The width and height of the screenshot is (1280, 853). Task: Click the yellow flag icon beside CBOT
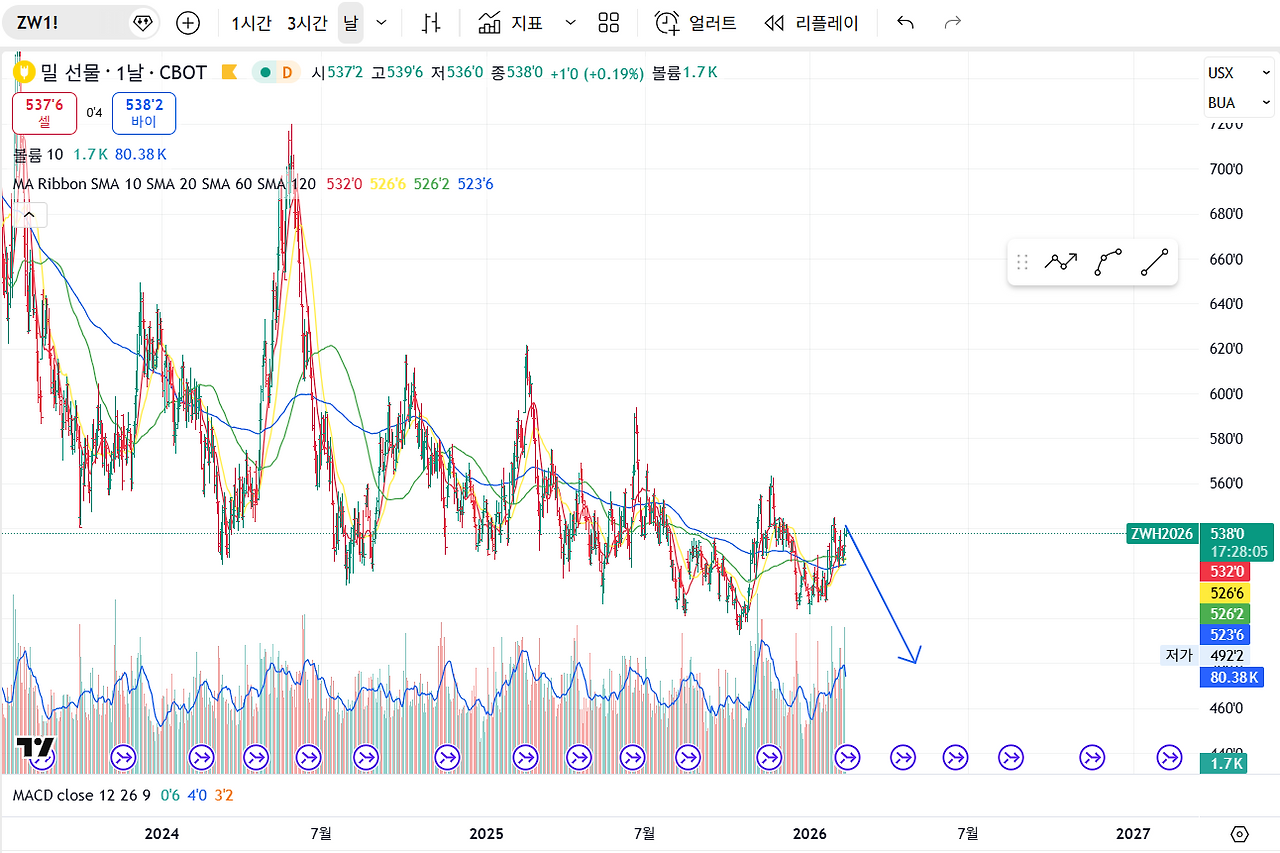coord(229,72)
